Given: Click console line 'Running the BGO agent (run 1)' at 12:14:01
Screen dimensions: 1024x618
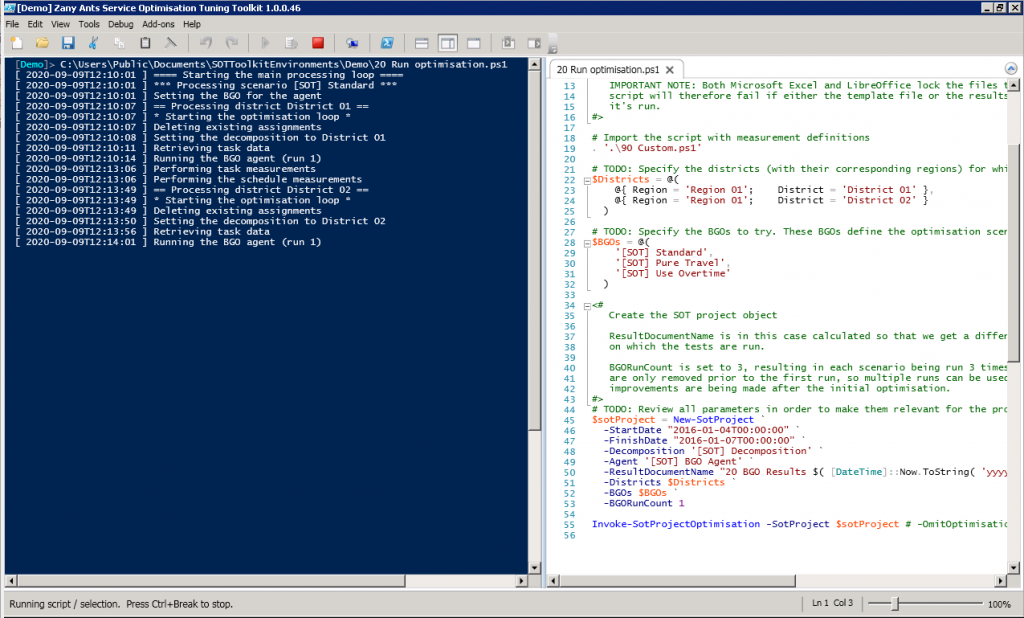Looking at the screenshot, I should pyautogui.click(x=237, y=242).
